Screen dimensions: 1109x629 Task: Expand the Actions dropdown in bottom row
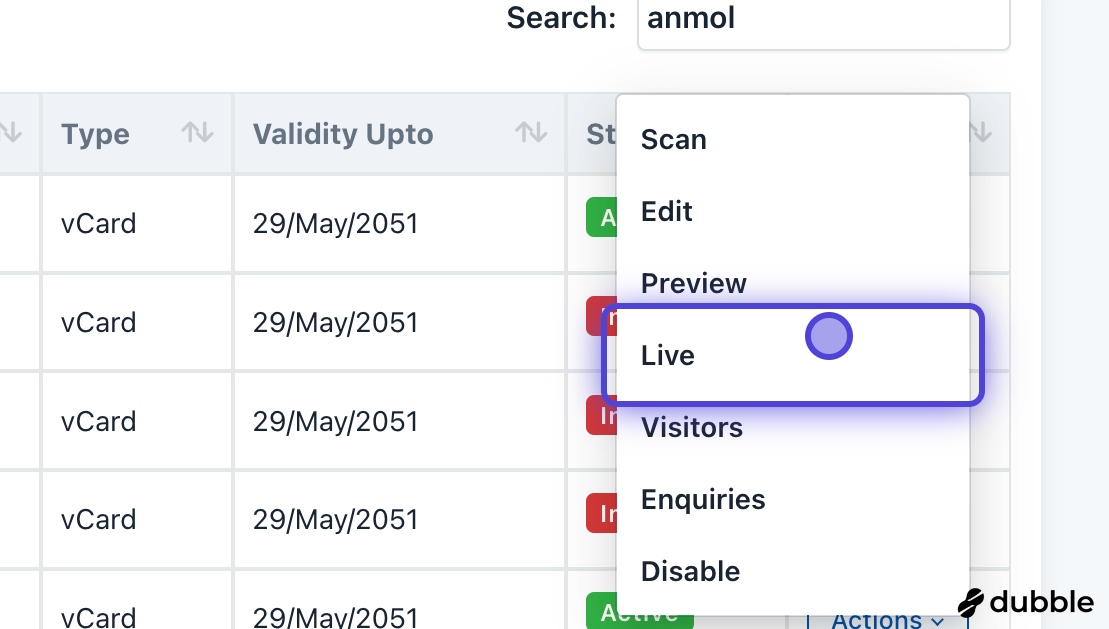click(x=888, y=620)
